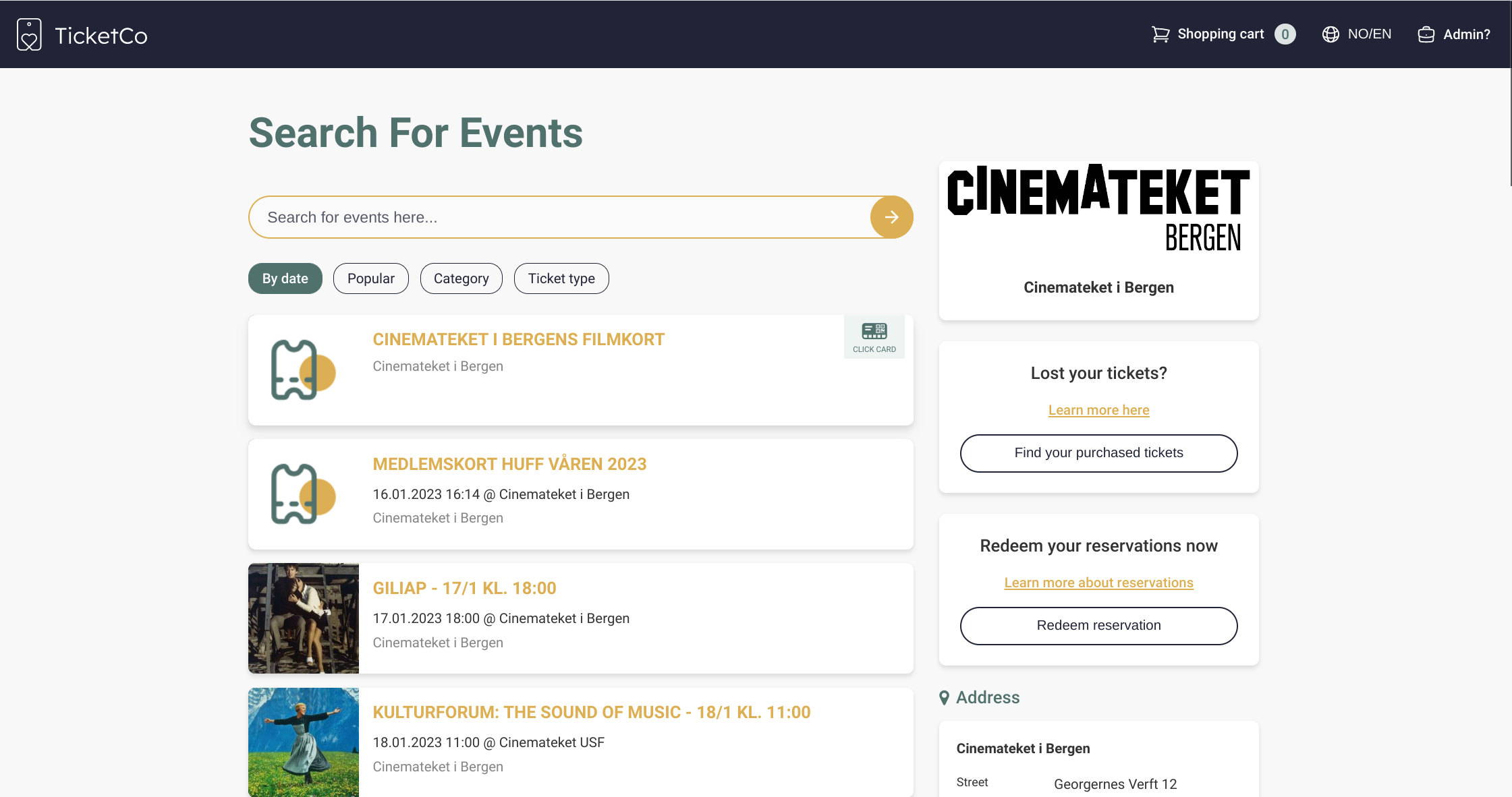Click the Redeem reservation button
Image resolution: width=1512 pixels, height=797 pixels.
[1098, 626]
